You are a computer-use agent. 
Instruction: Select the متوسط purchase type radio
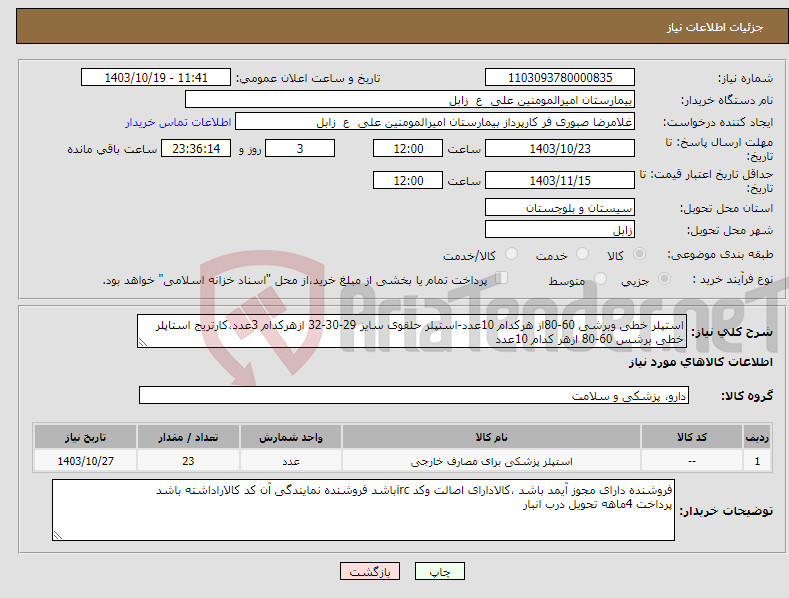click(x=600, y=279)
